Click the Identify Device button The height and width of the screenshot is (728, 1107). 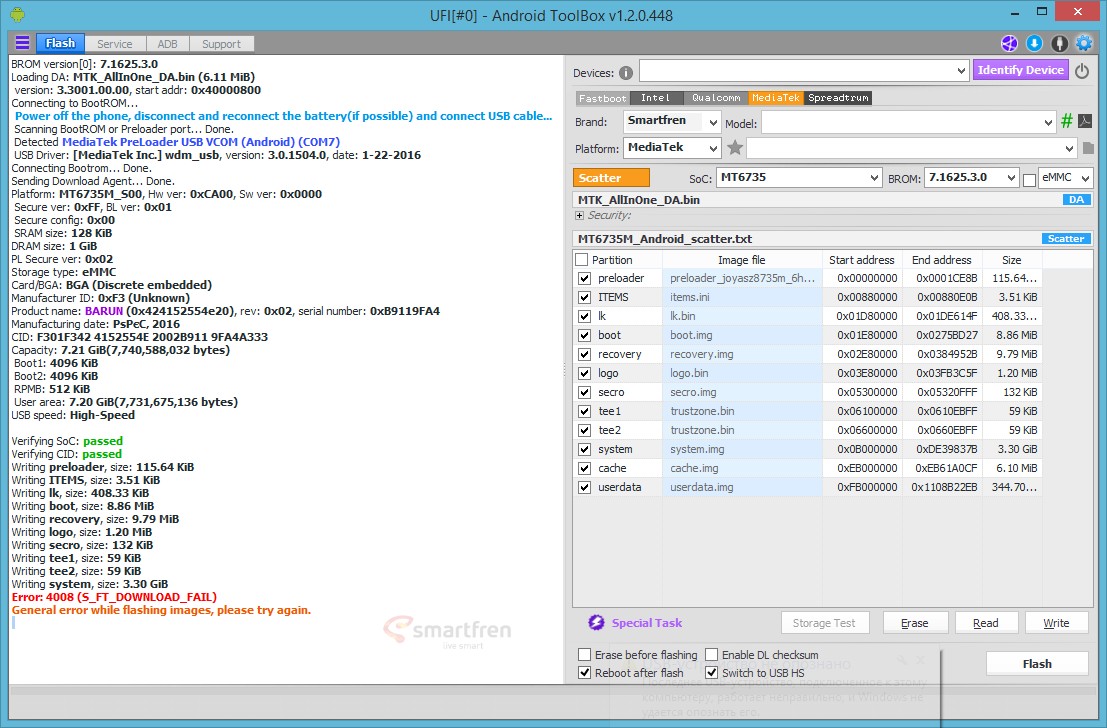(x=1020, y=70)
